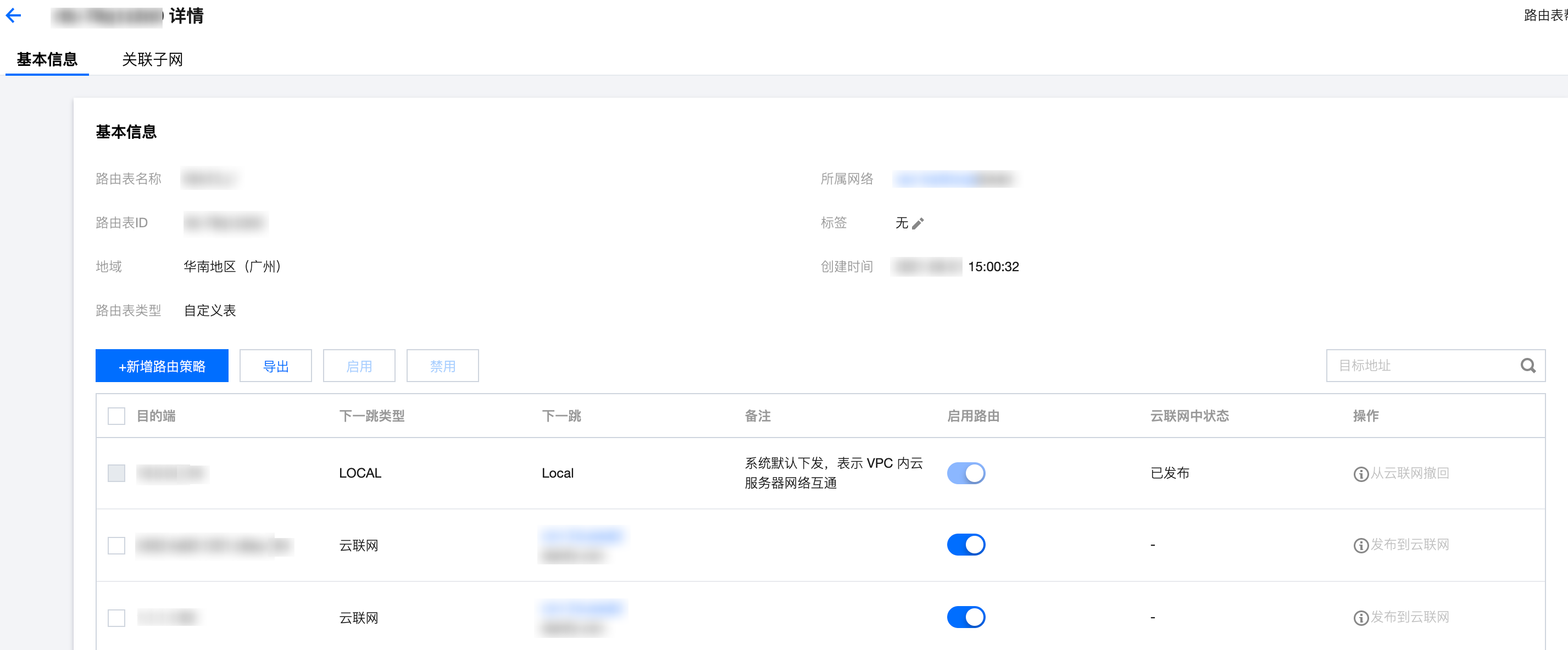Switch to the 关联子网 tab
This screenshot has height=650, width=1568.
point(152,60)
